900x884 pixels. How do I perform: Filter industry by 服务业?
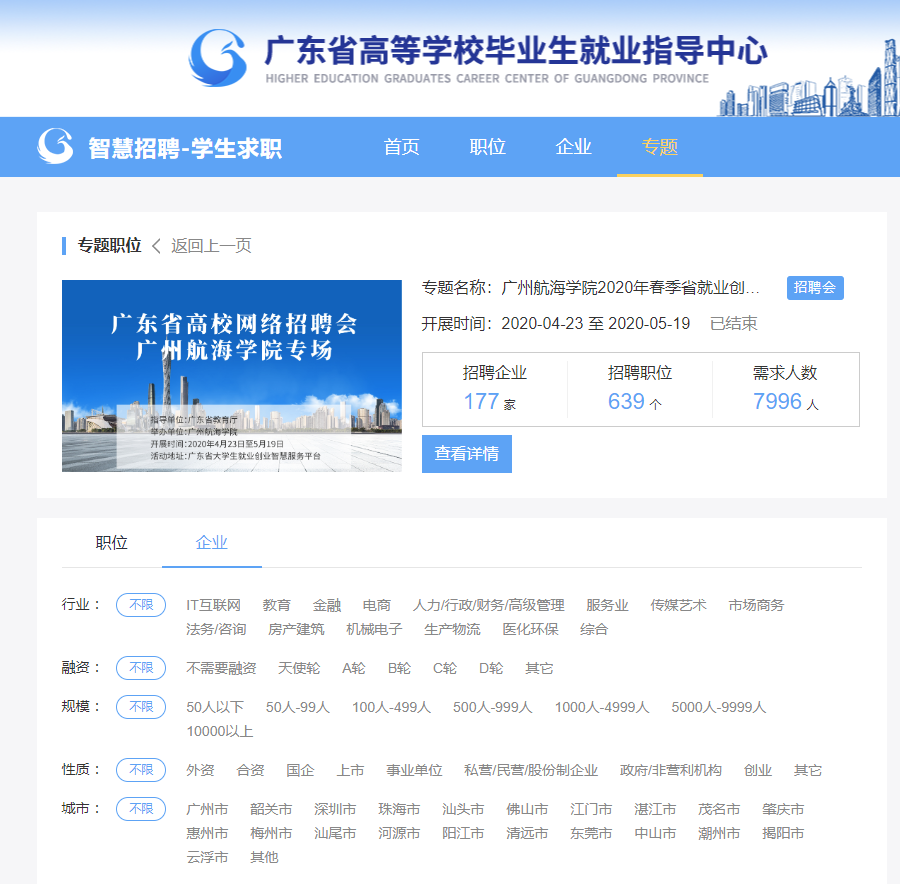click(x=607, y=606)
